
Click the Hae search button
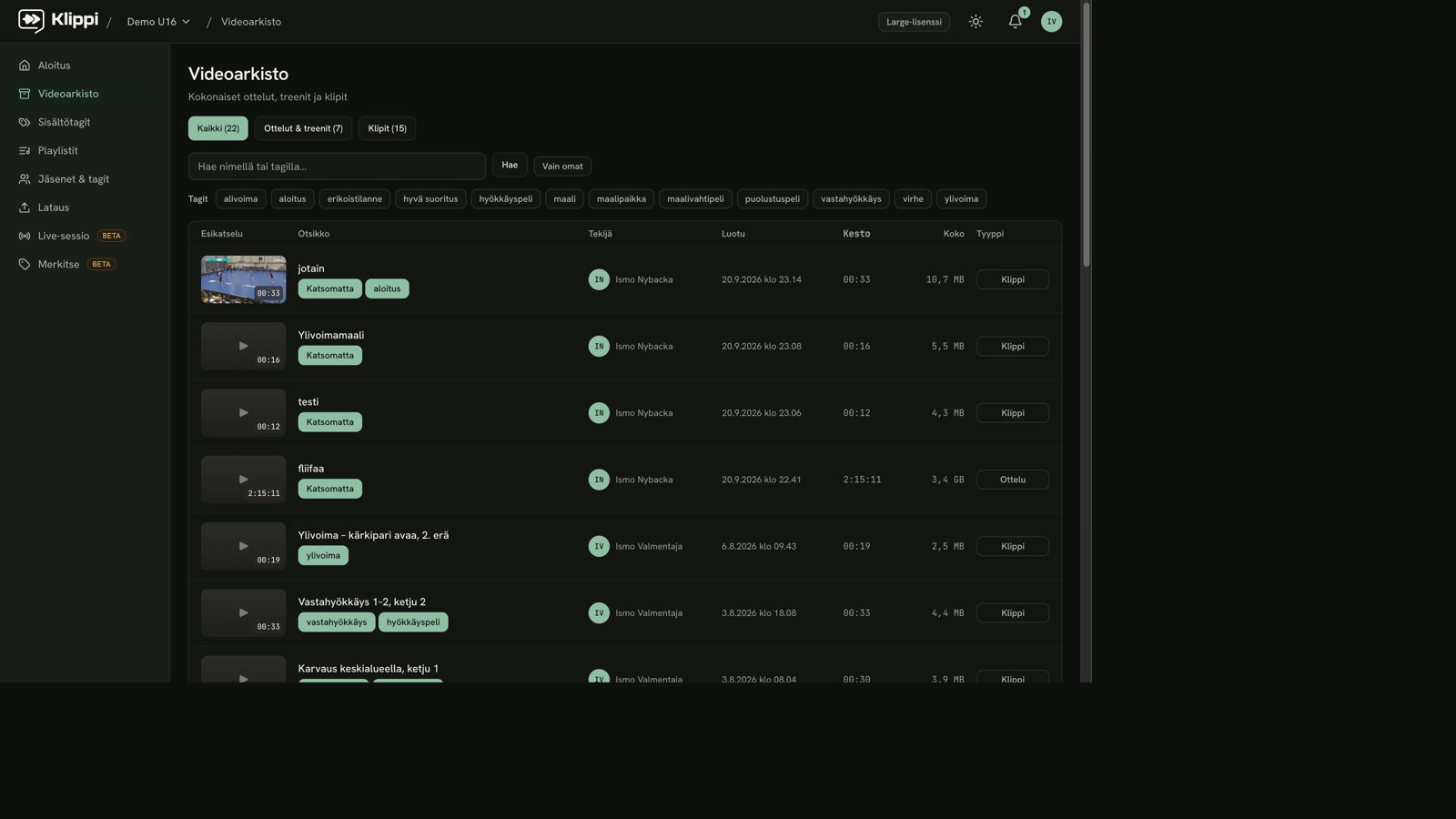point(510,165)
